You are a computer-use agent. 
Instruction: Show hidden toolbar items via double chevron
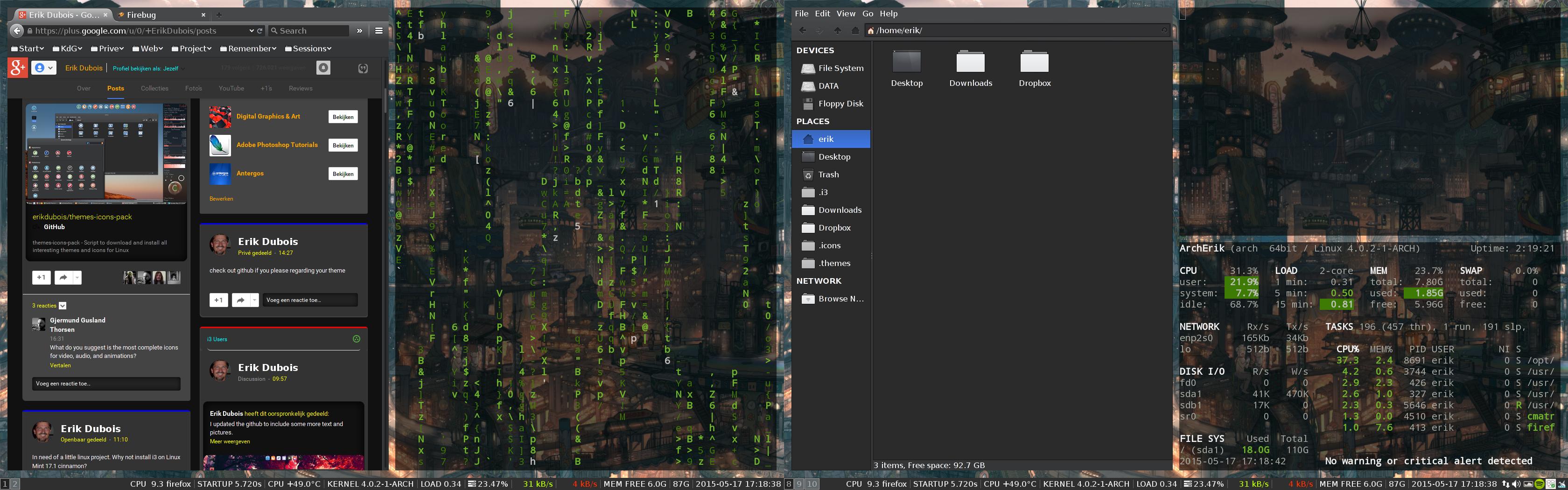[x=360, y=30]
